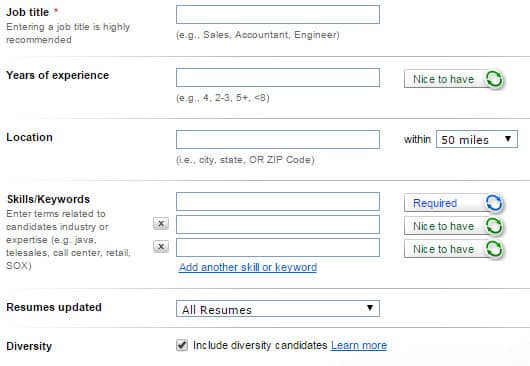Open the within 50 miles dropdown
The height and width of the screenshot is (366, 530).
pyautogui.click(x=477, y=139)
